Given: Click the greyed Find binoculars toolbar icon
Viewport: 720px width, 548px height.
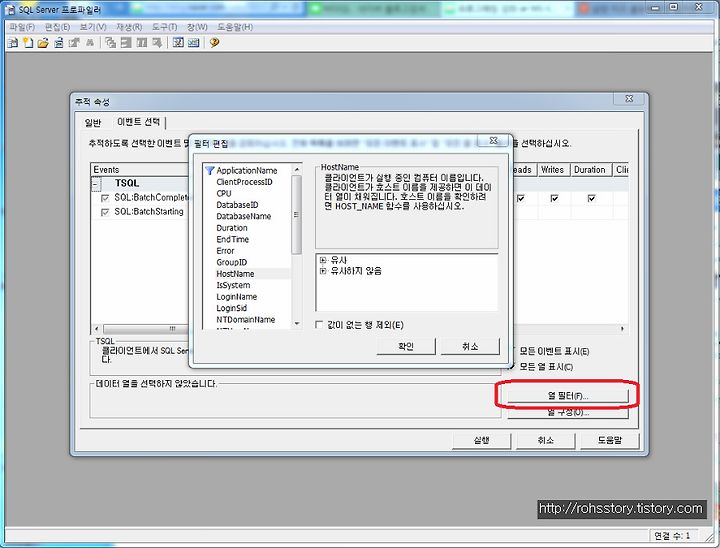Looking at the screenshot, I should click(x=90, y=43).
